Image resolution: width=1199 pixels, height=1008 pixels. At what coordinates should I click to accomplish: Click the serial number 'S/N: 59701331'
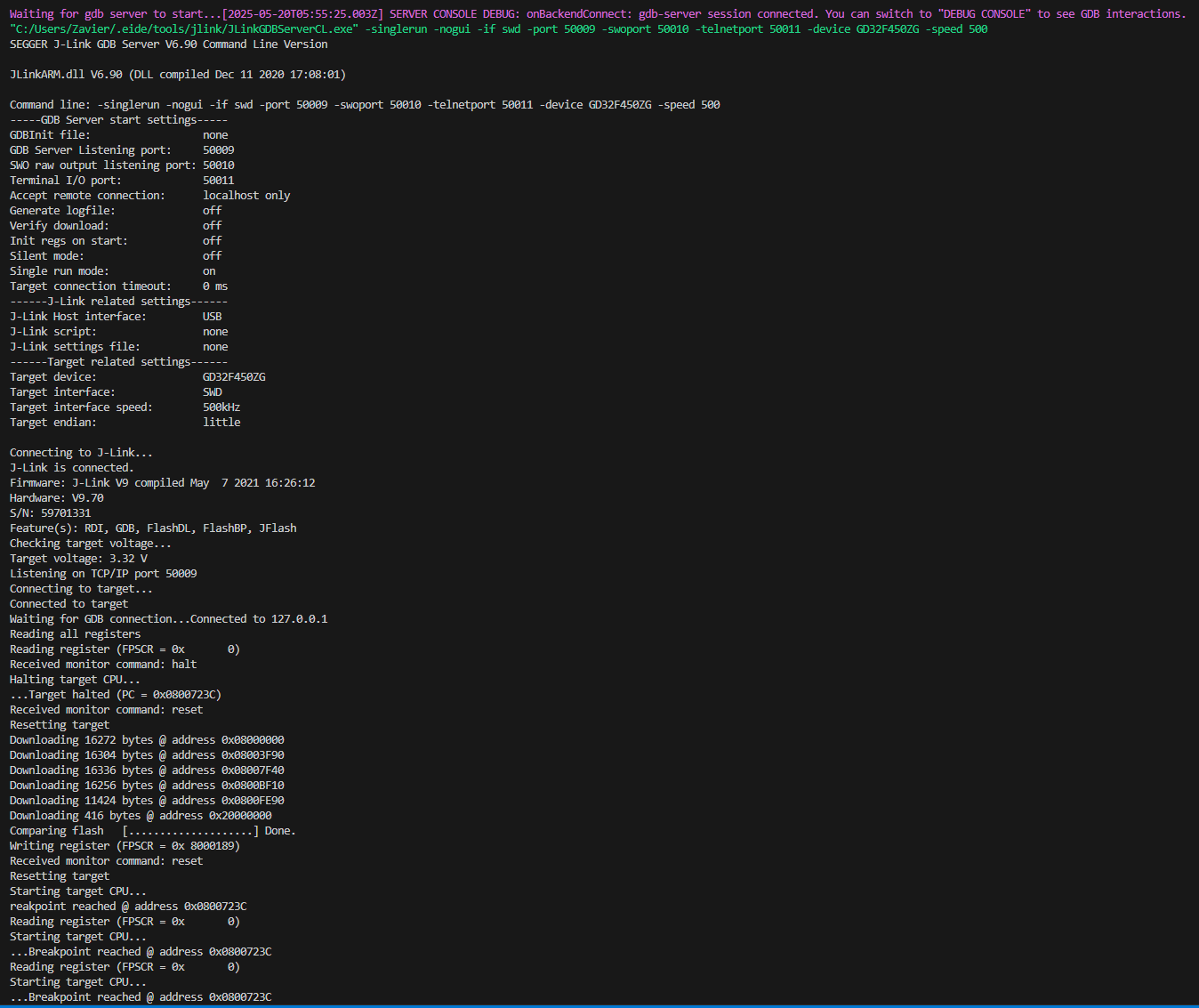(51, 513)
